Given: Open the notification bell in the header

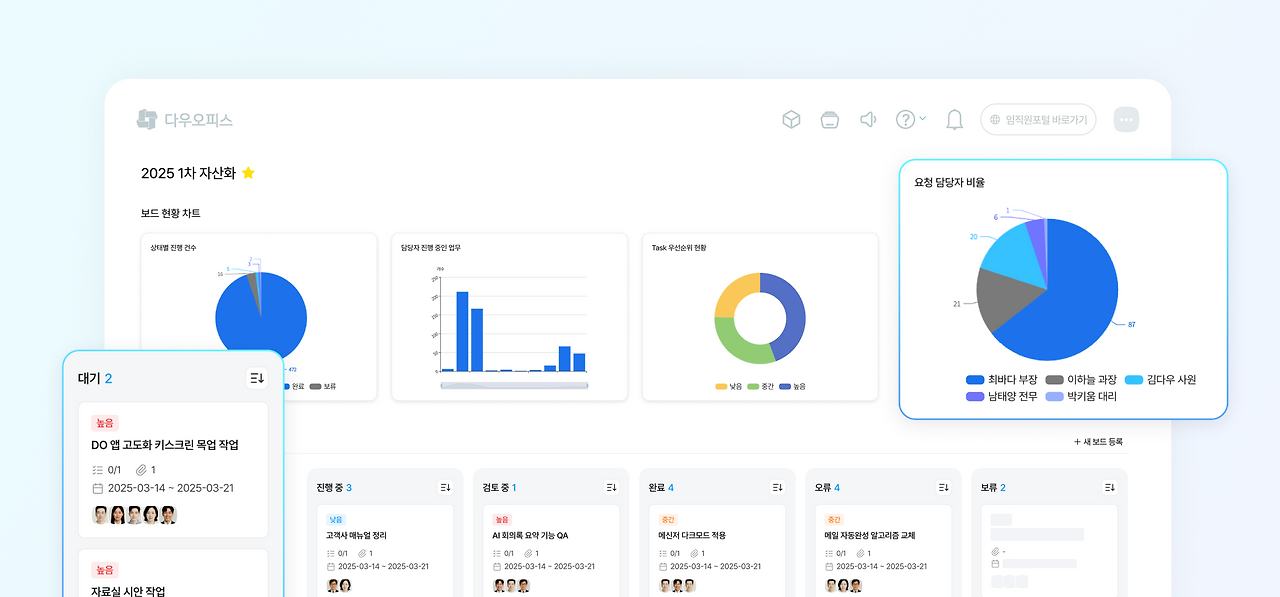Looking at the screenshot, I should (954, 118).
